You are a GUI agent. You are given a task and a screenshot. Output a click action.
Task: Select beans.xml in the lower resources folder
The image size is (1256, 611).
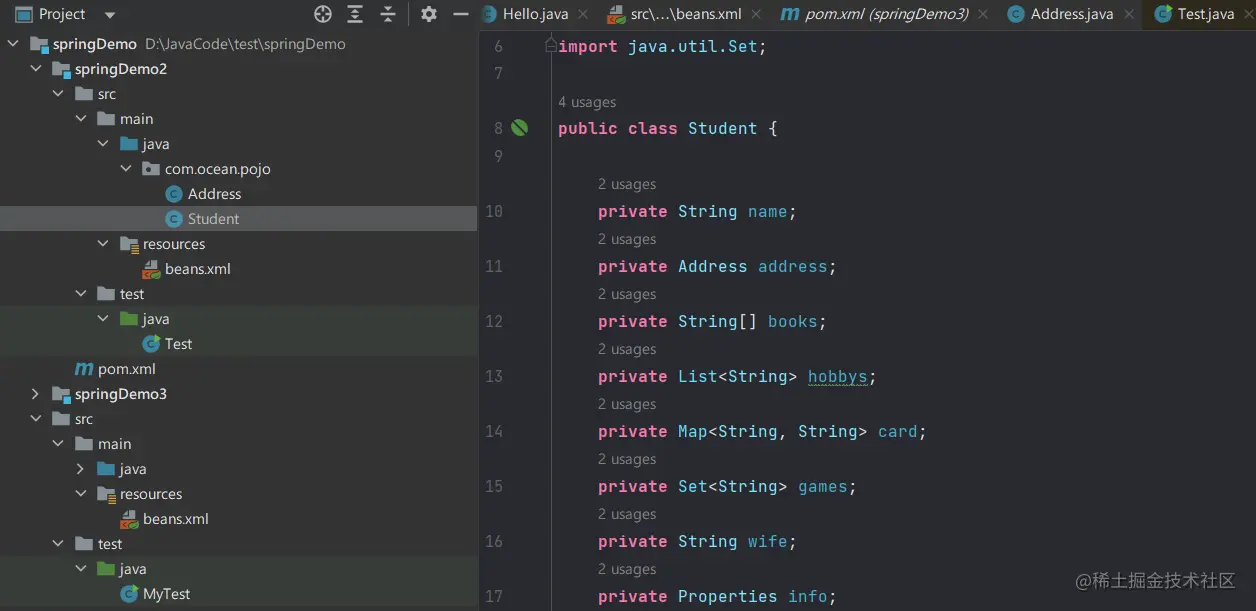point(176,519)
